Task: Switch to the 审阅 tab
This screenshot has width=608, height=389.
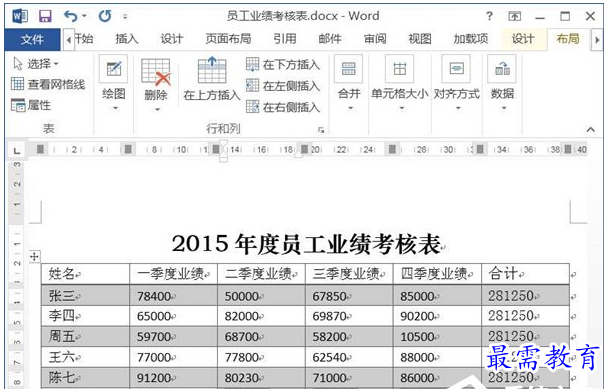Action: [x=375, y=39]
